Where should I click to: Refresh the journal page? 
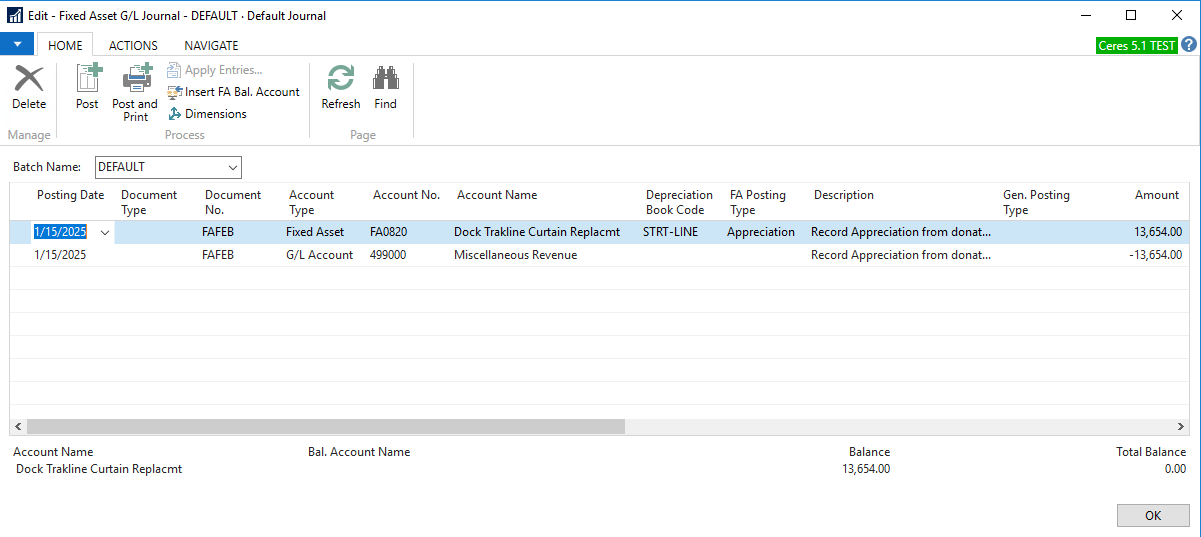click(341, 87)
